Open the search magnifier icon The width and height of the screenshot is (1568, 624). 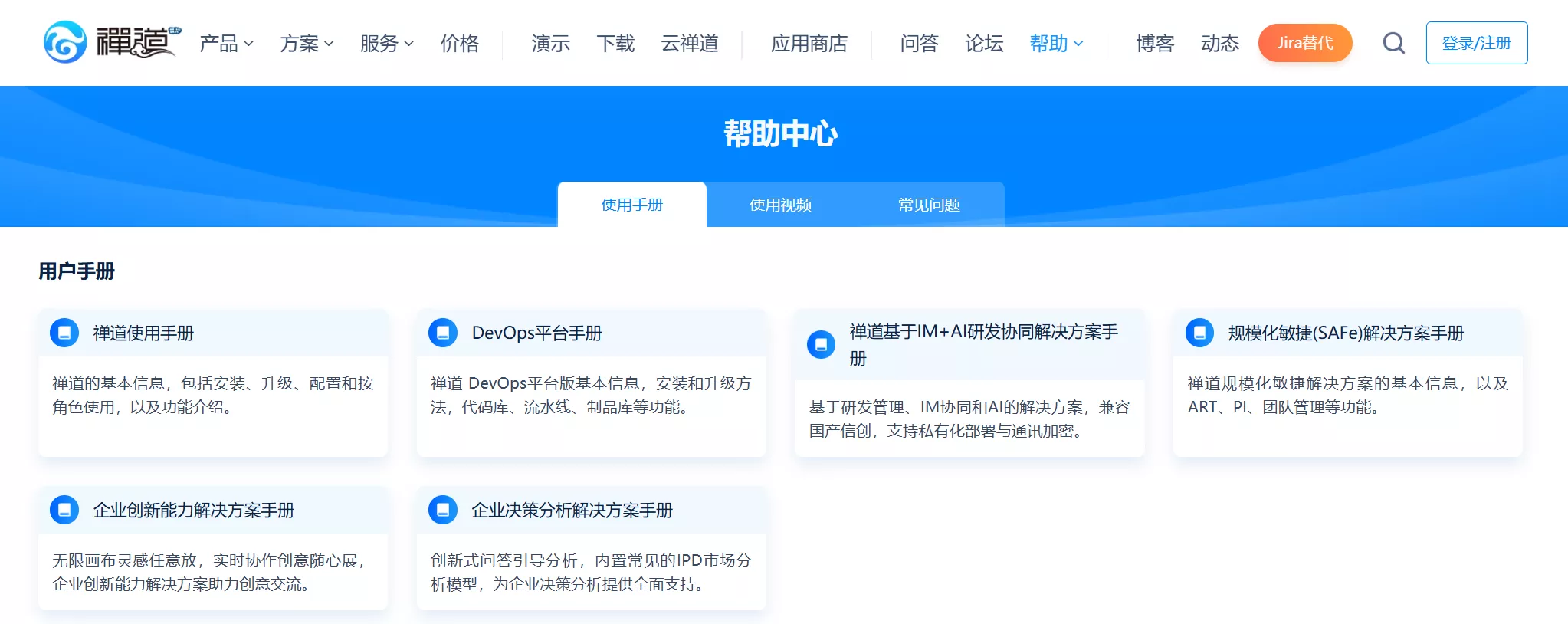coord(1393,43)
